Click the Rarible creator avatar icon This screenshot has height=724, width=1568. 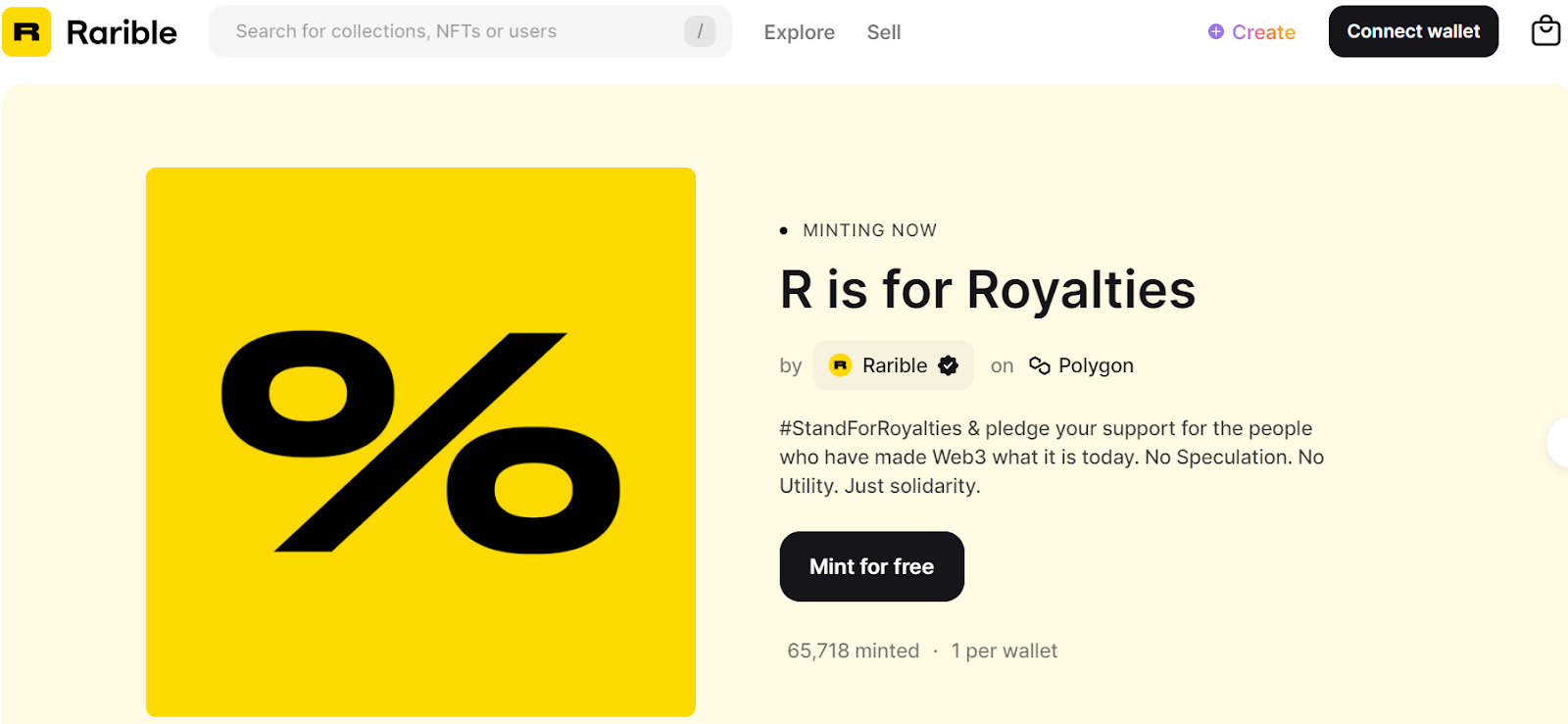tap(840, 365)
